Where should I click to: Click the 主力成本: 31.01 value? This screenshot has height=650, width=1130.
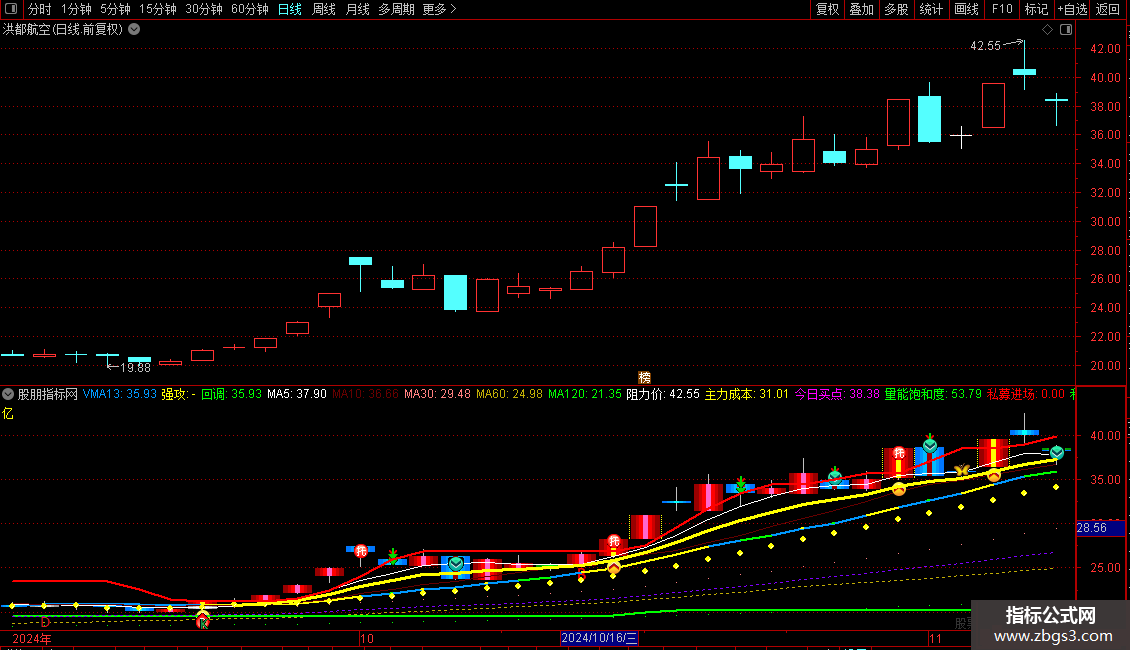coord(747,394)
